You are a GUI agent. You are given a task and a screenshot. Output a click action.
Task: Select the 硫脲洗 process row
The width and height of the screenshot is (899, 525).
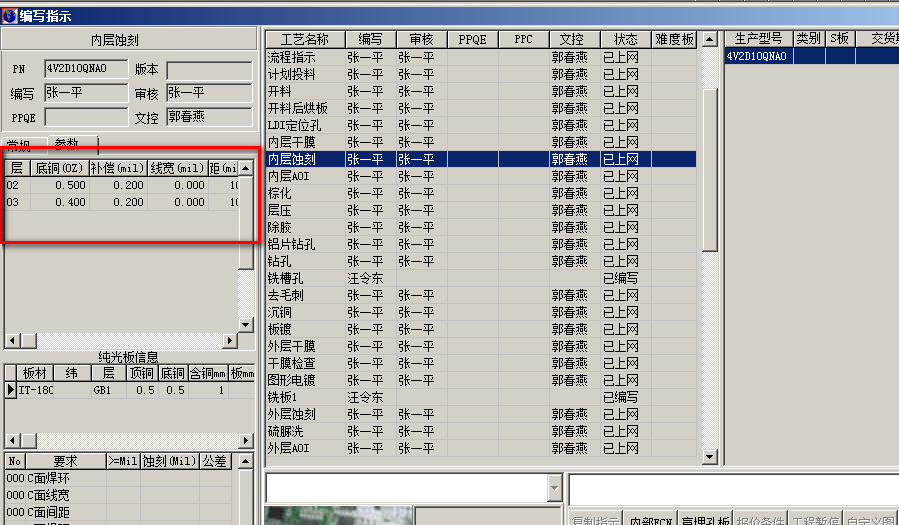click(481, 432)
